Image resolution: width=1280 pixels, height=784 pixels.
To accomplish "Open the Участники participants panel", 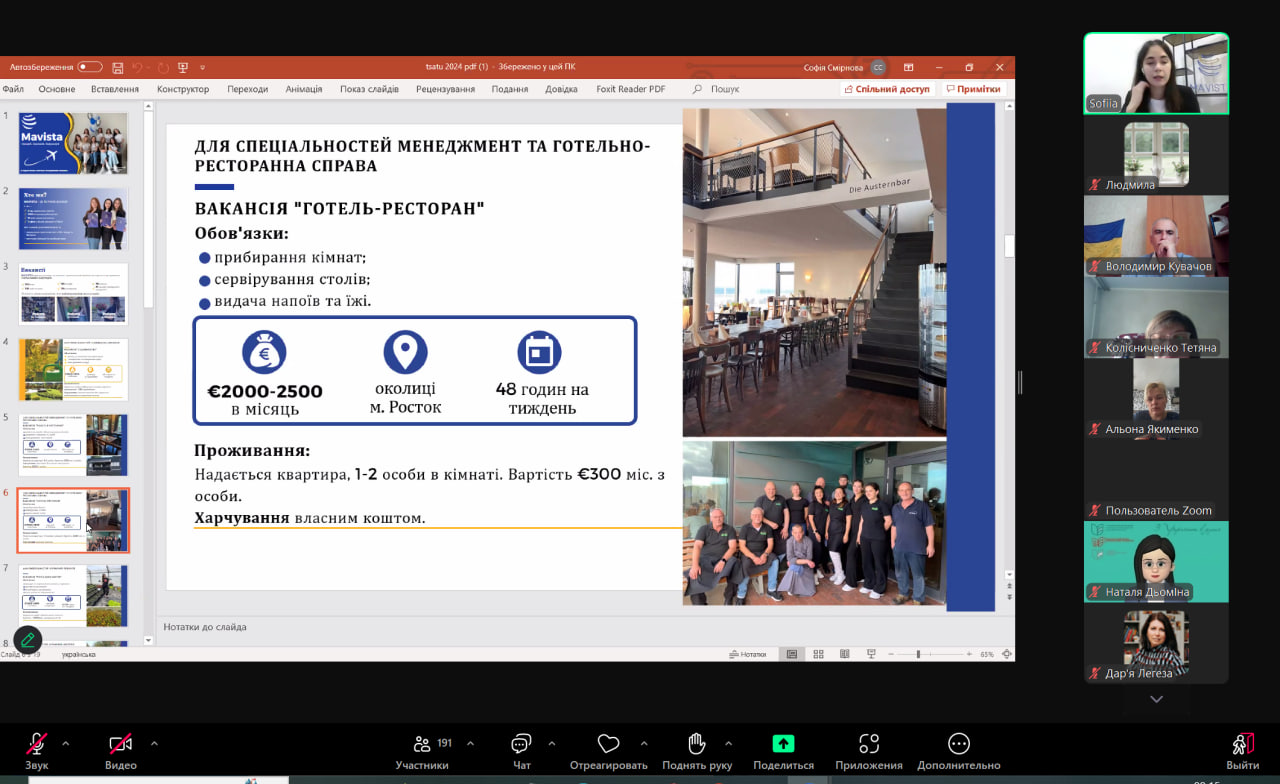I will coord(422,745).
